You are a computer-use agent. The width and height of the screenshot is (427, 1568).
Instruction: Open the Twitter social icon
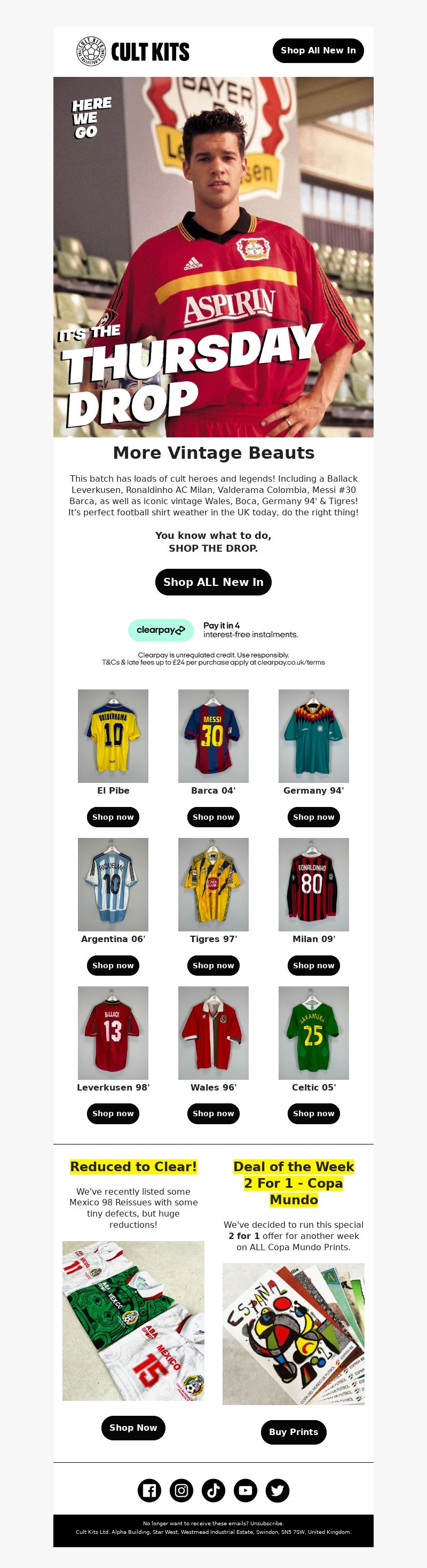[x=278, y=1490]
